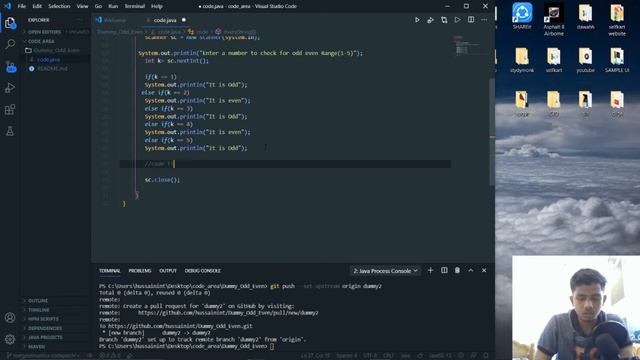Viewport: 640px width, 360px height.
Task: Open the dawahh desktop folder
Action: (585, 16)
